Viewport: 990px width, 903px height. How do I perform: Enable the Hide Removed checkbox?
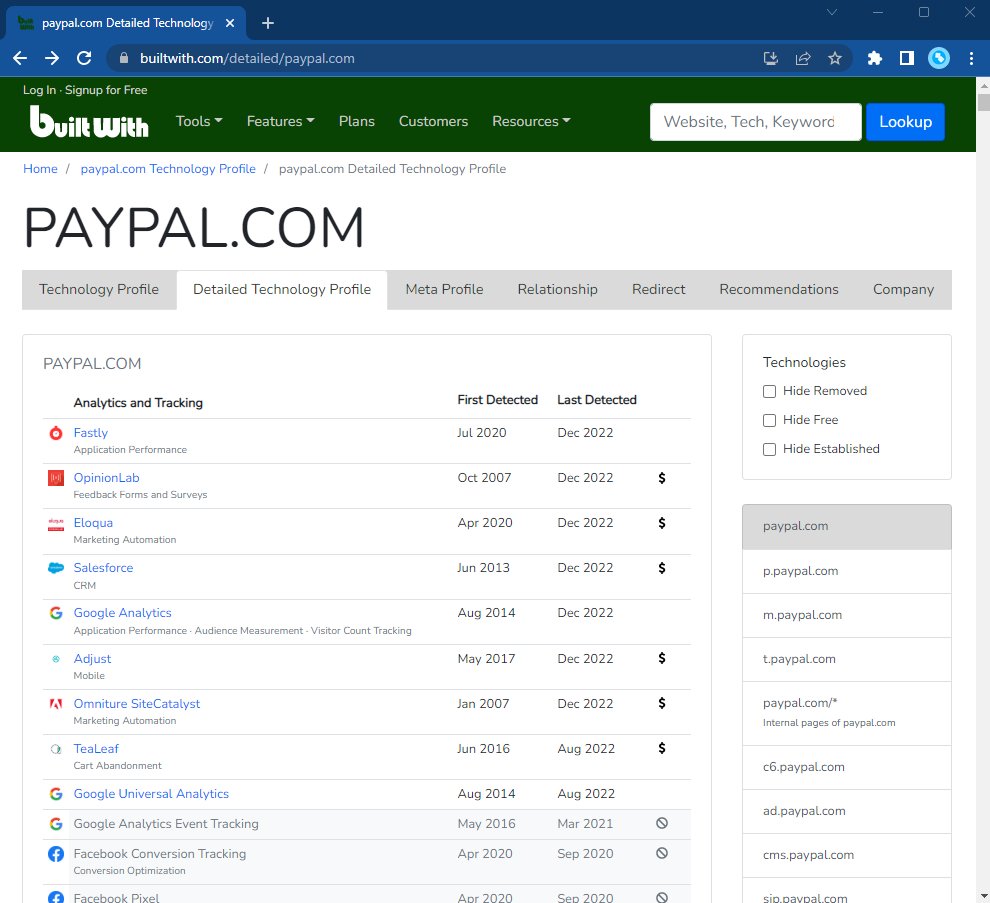[x=769, y=392]
